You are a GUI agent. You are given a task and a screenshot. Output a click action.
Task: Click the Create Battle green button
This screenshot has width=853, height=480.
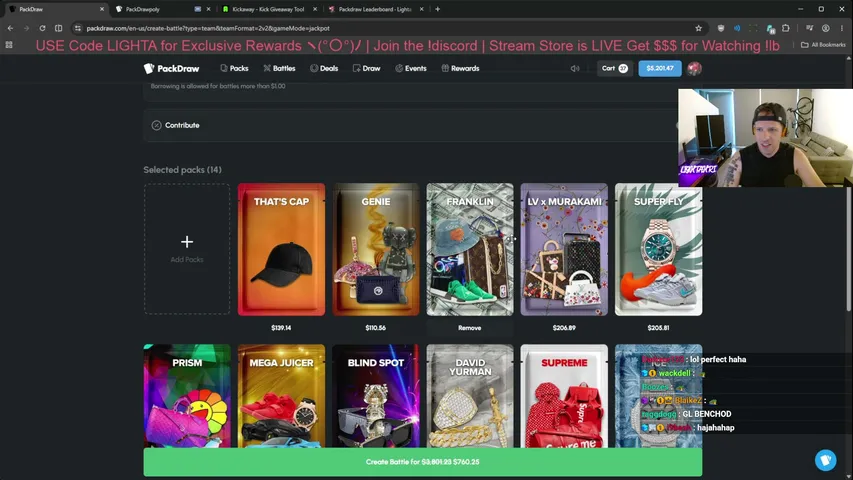pos(423,462)
